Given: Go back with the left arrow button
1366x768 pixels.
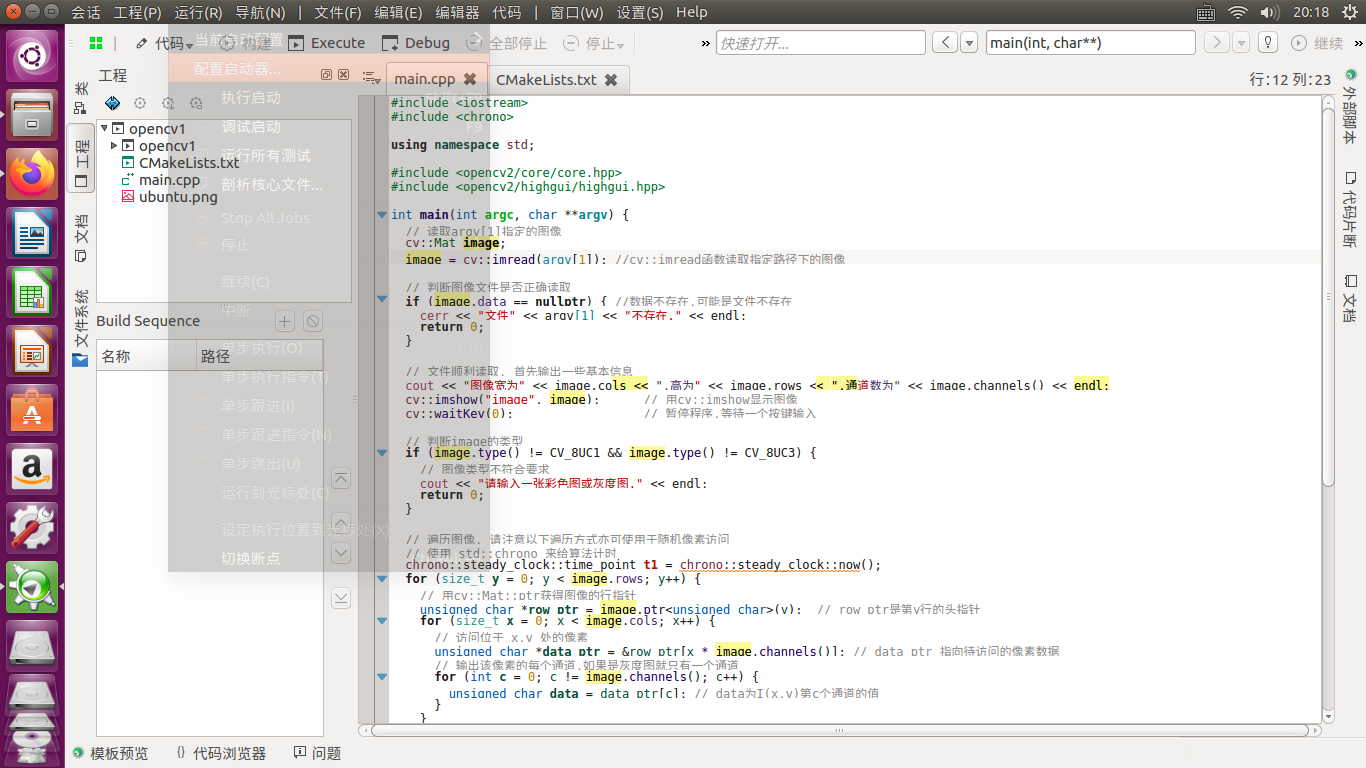Looking at the screenshot, I should (x=945, y=43).
